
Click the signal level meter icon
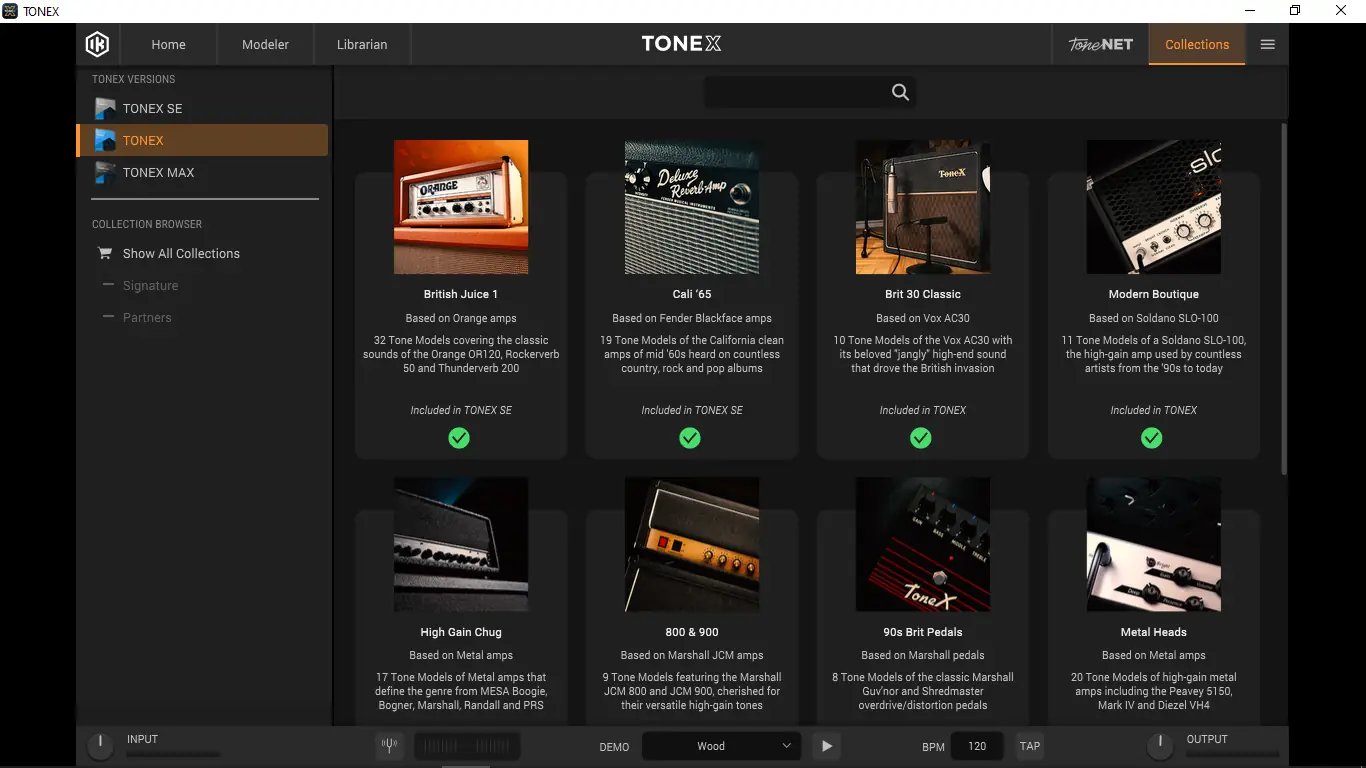click(466, 745)
